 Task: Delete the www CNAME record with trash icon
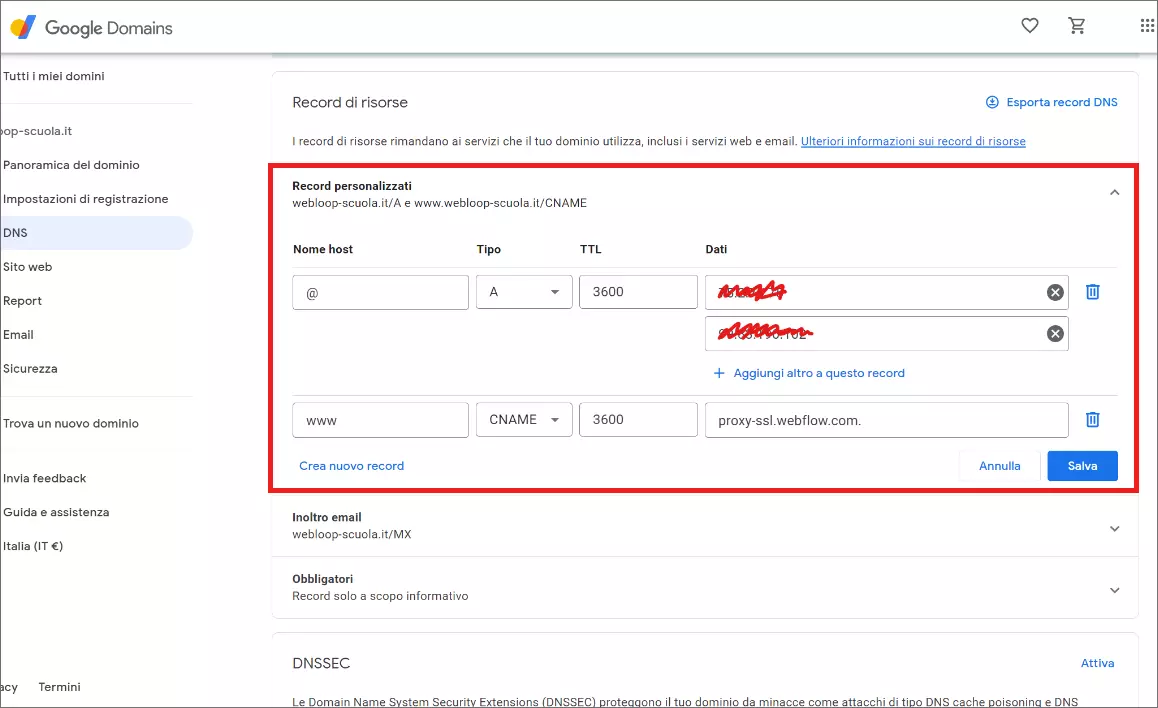[1093, 419]
